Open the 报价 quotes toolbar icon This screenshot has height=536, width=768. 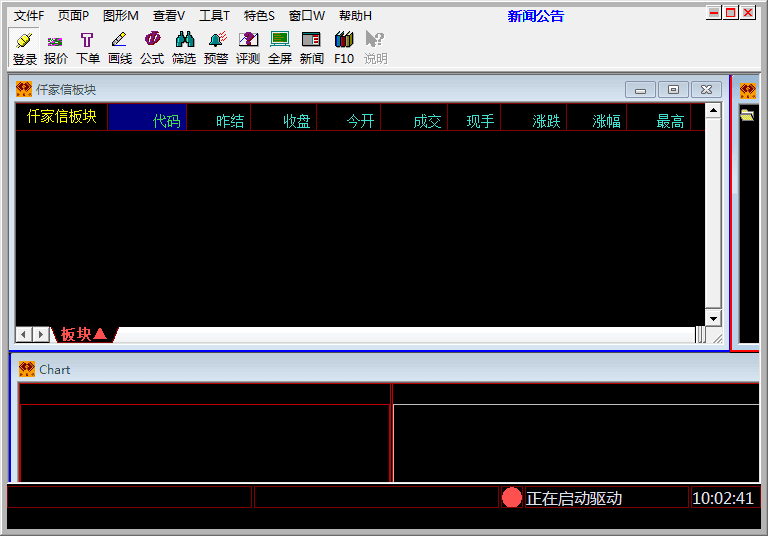56,47
